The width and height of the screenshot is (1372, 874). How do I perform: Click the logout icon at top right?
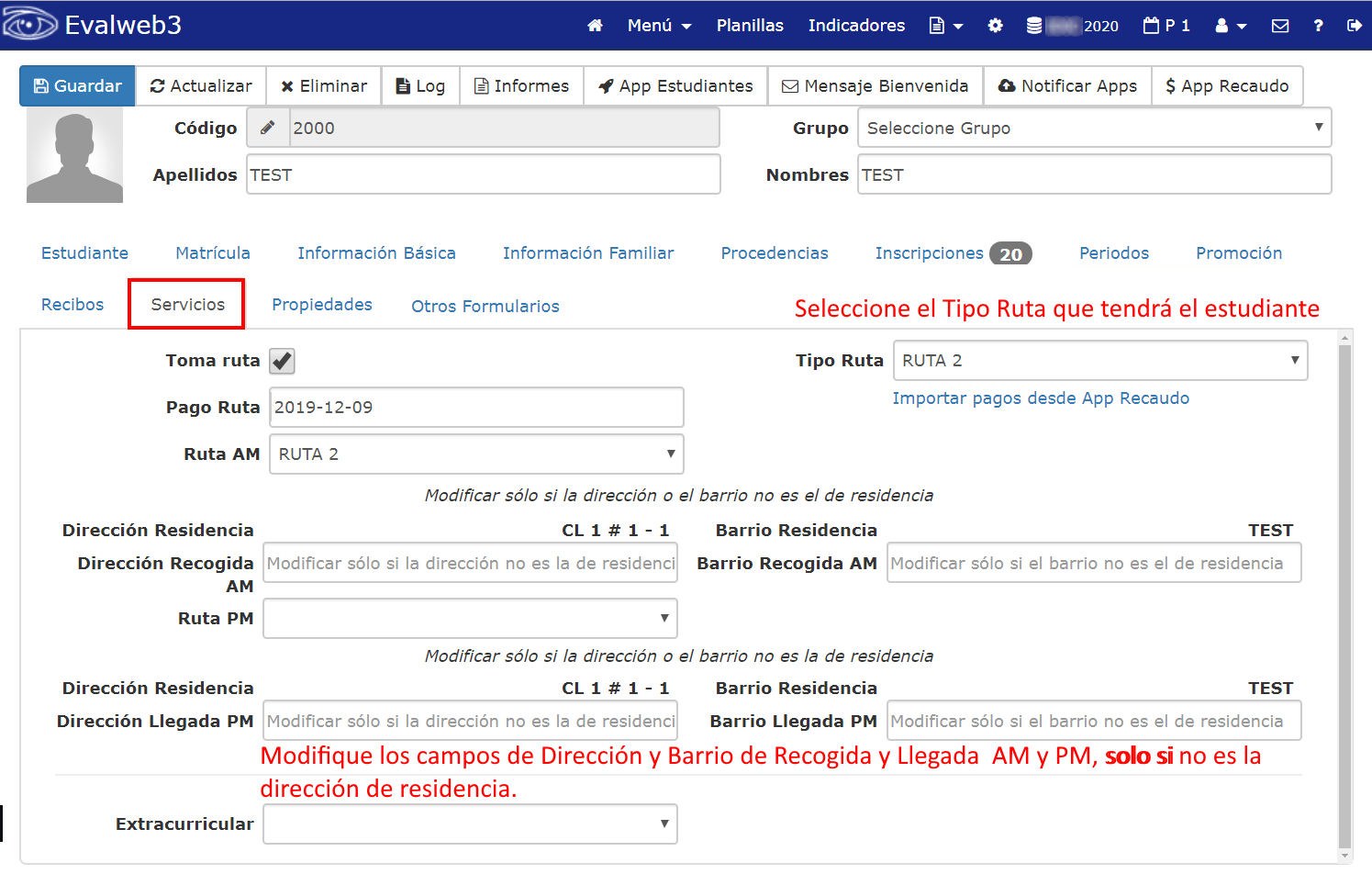pyautogui.click(x=1355, y=25)
